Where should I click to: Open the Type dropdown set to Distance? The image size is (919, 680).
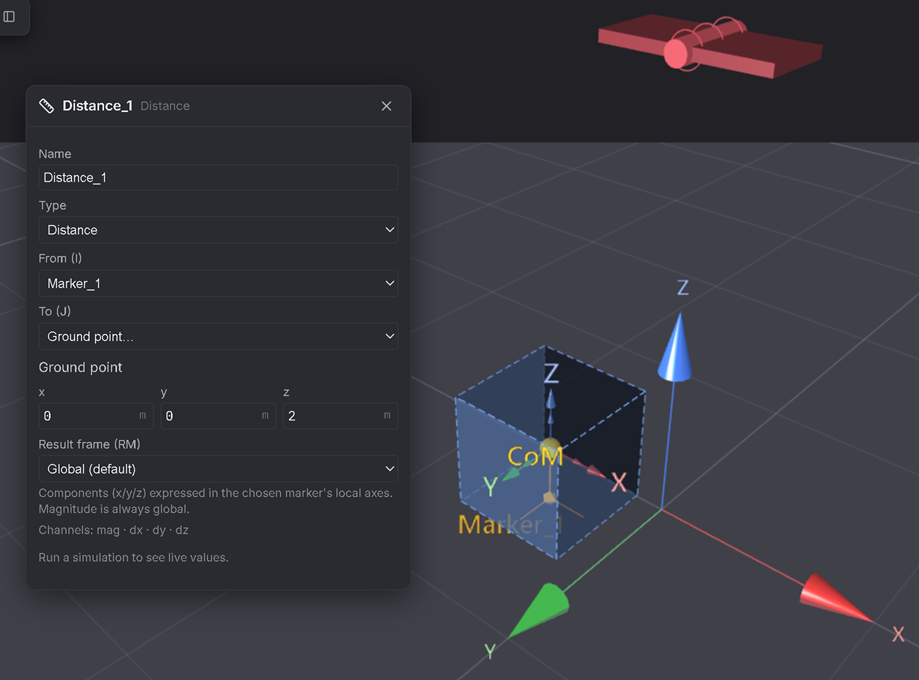point(218,230)
